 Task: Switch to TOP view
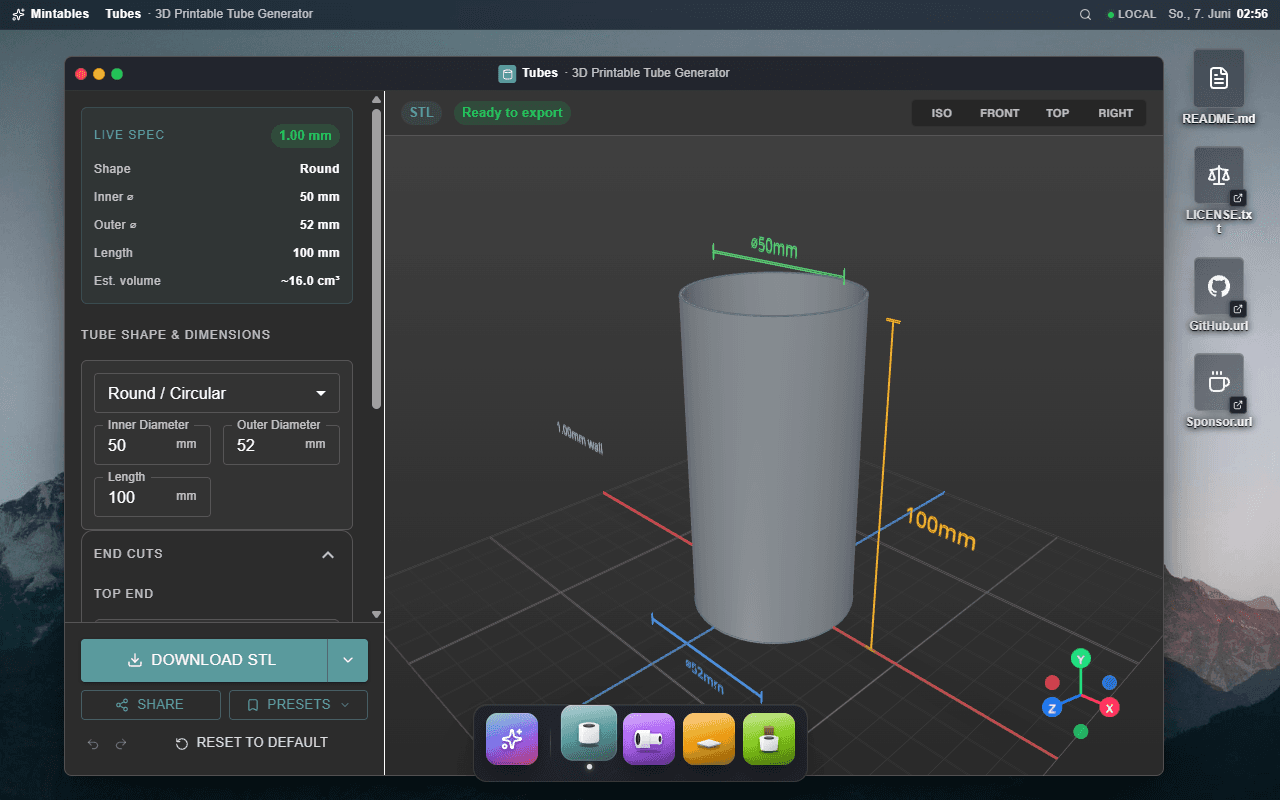pyautogui.click(x=1058, y=113)
